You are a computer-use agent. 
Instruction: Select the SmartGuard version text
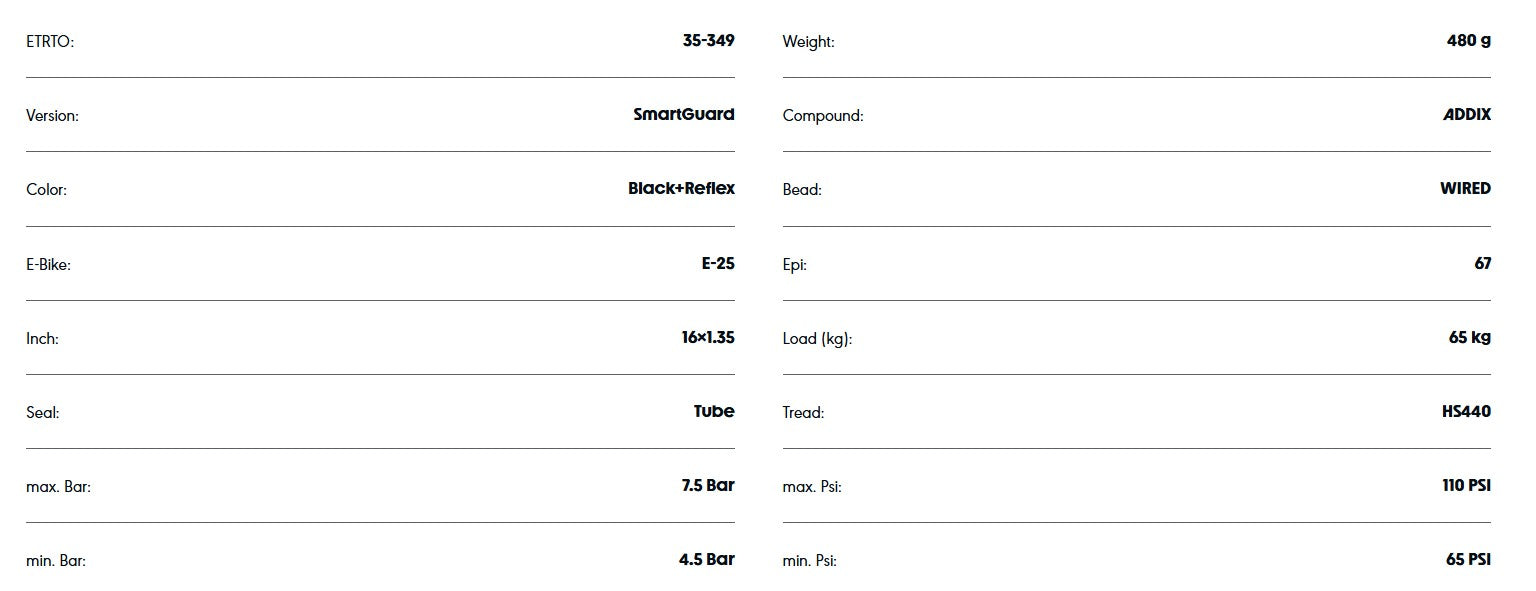point(684,114)
